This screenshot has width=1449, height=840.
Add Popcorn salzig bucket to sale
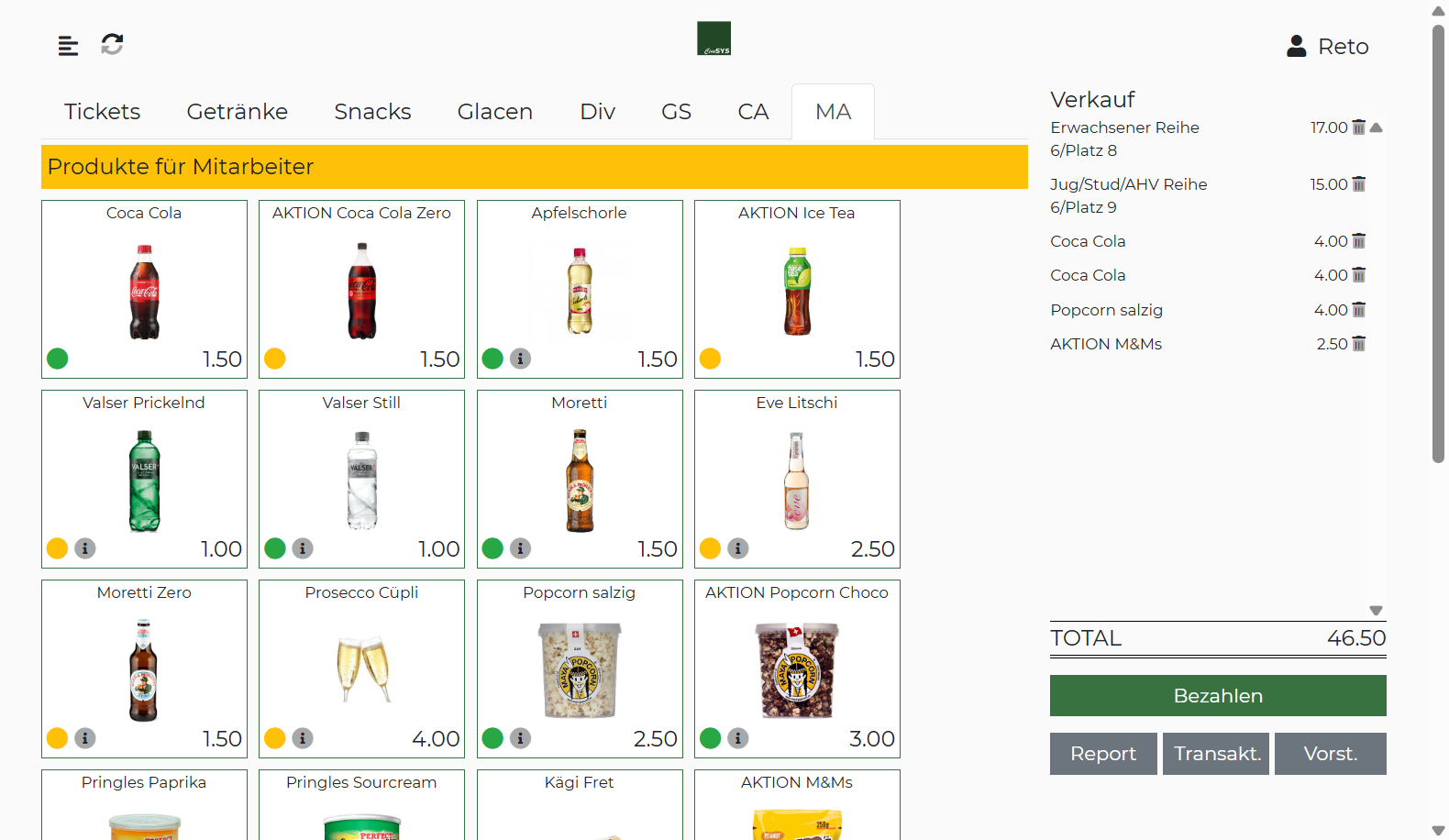tap(580, 670)
